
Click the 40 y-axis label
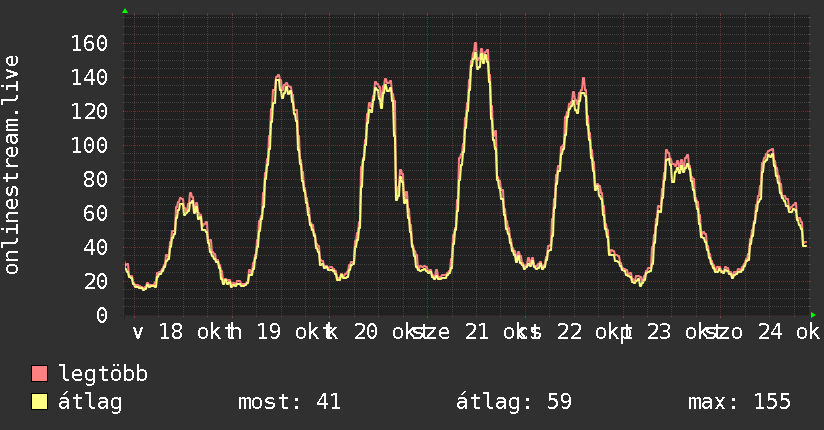96,248
